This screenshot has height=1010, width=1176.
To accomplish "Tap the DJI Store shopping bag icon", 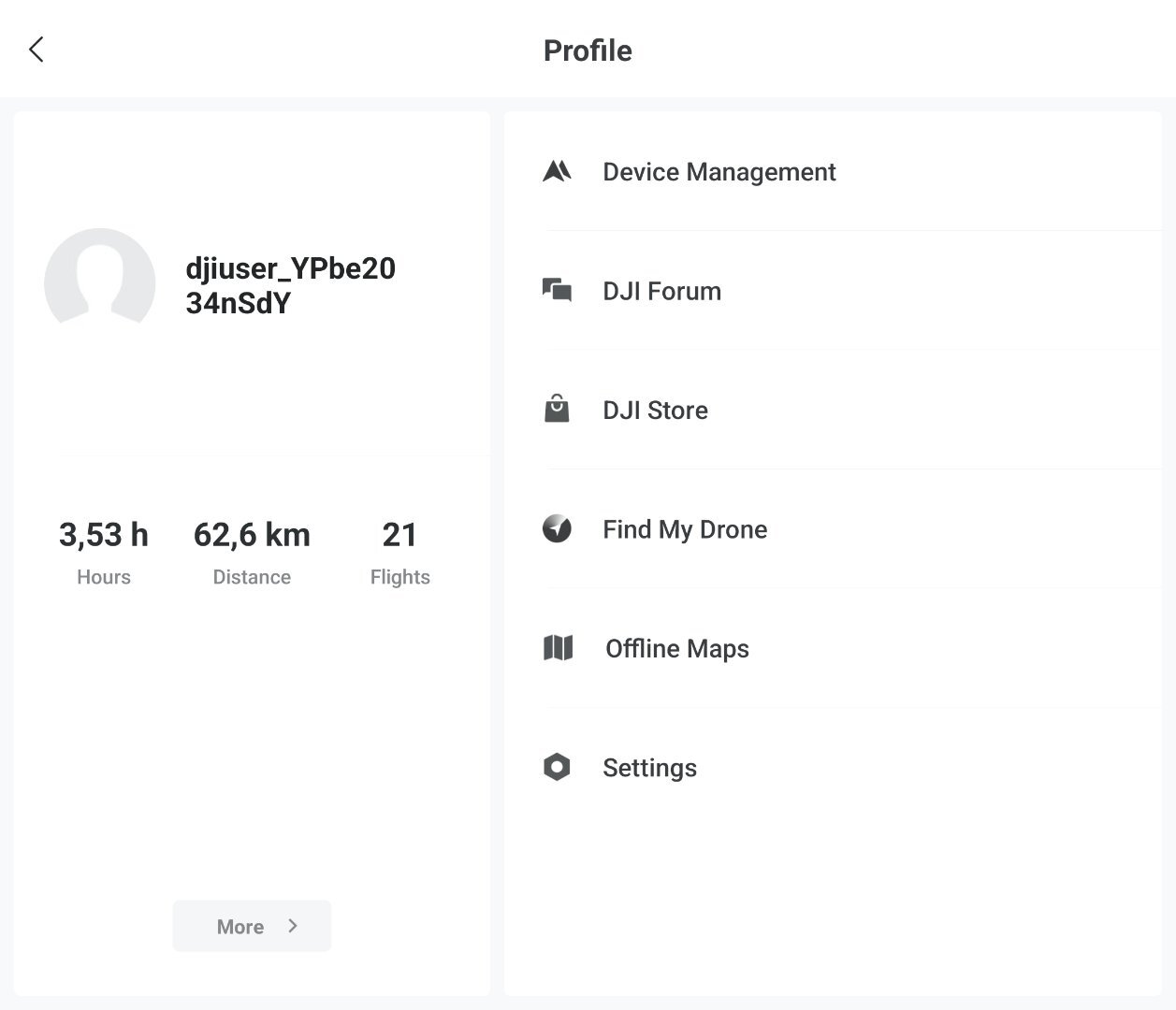I will (557, 409).
